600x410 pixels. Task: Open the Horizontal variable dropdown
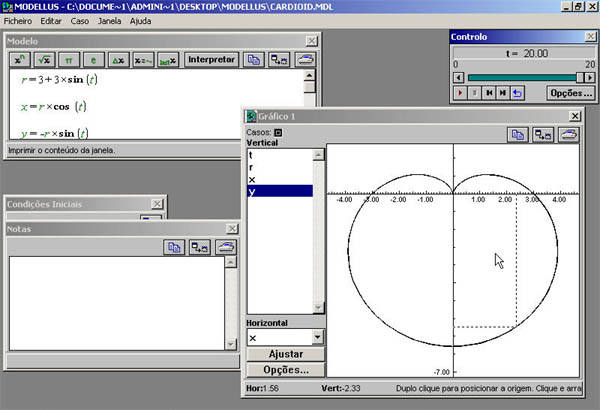tap(317, 337)
